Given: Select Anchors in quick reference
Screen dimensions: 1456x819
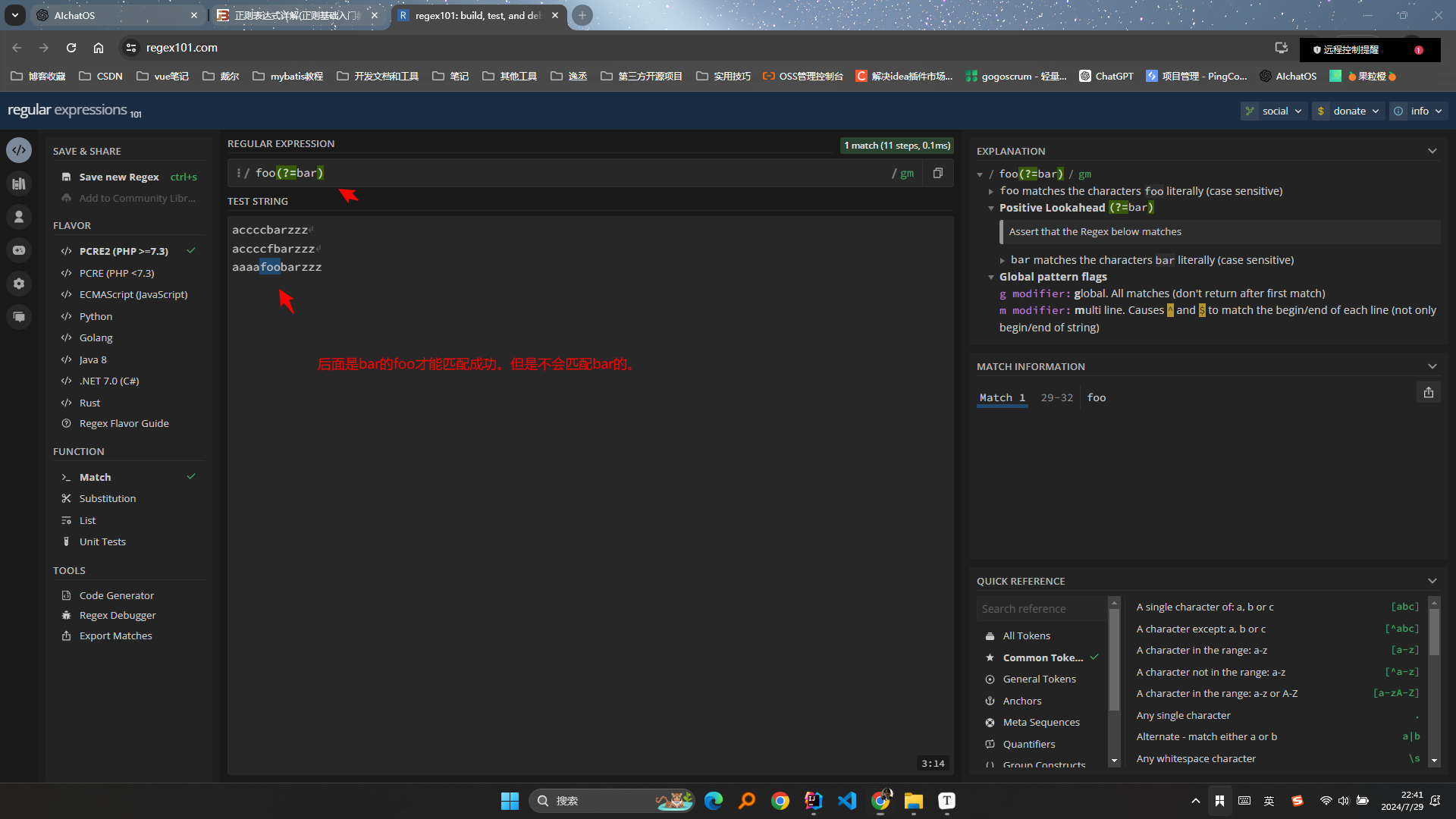Looking at the screenshot, I should tap(1021, 701).
